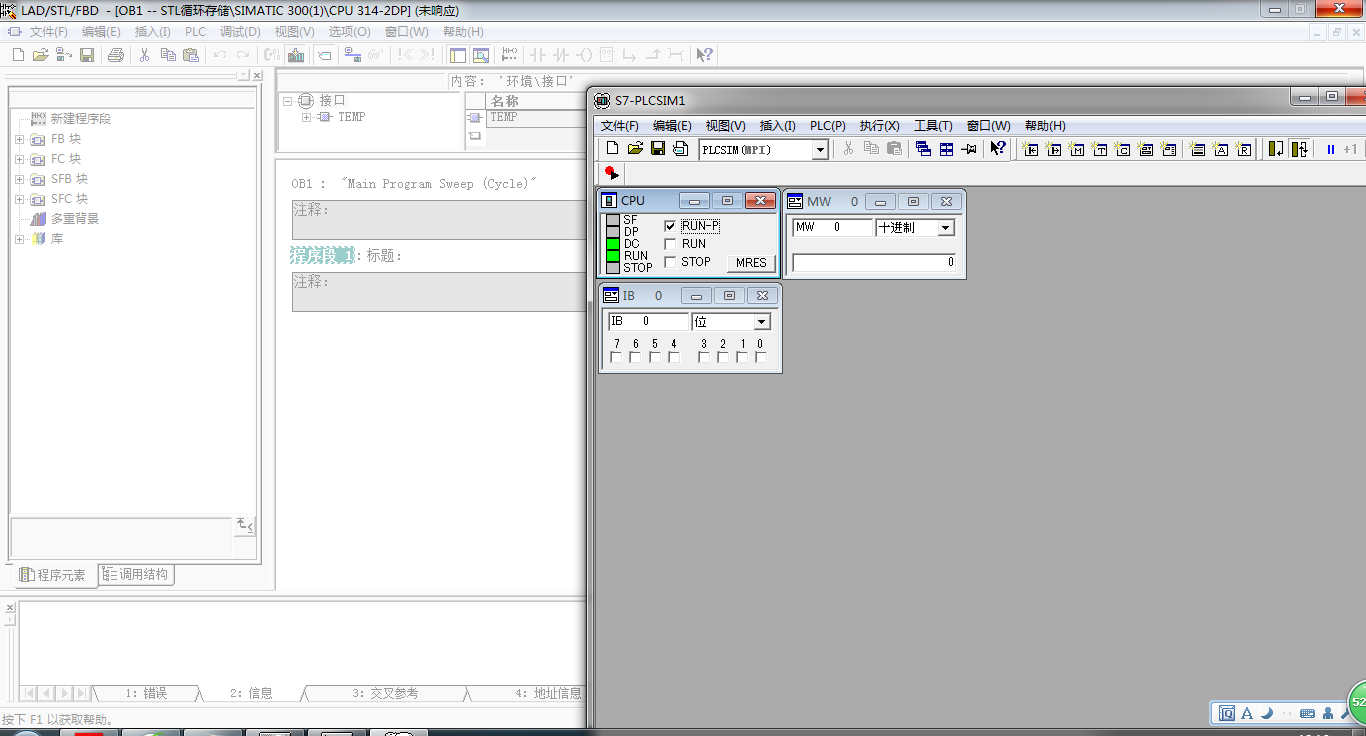Click tile windows icon in PLCSIM toolbar
Screen dimensions: 1366x736
(x=946, y=149)
